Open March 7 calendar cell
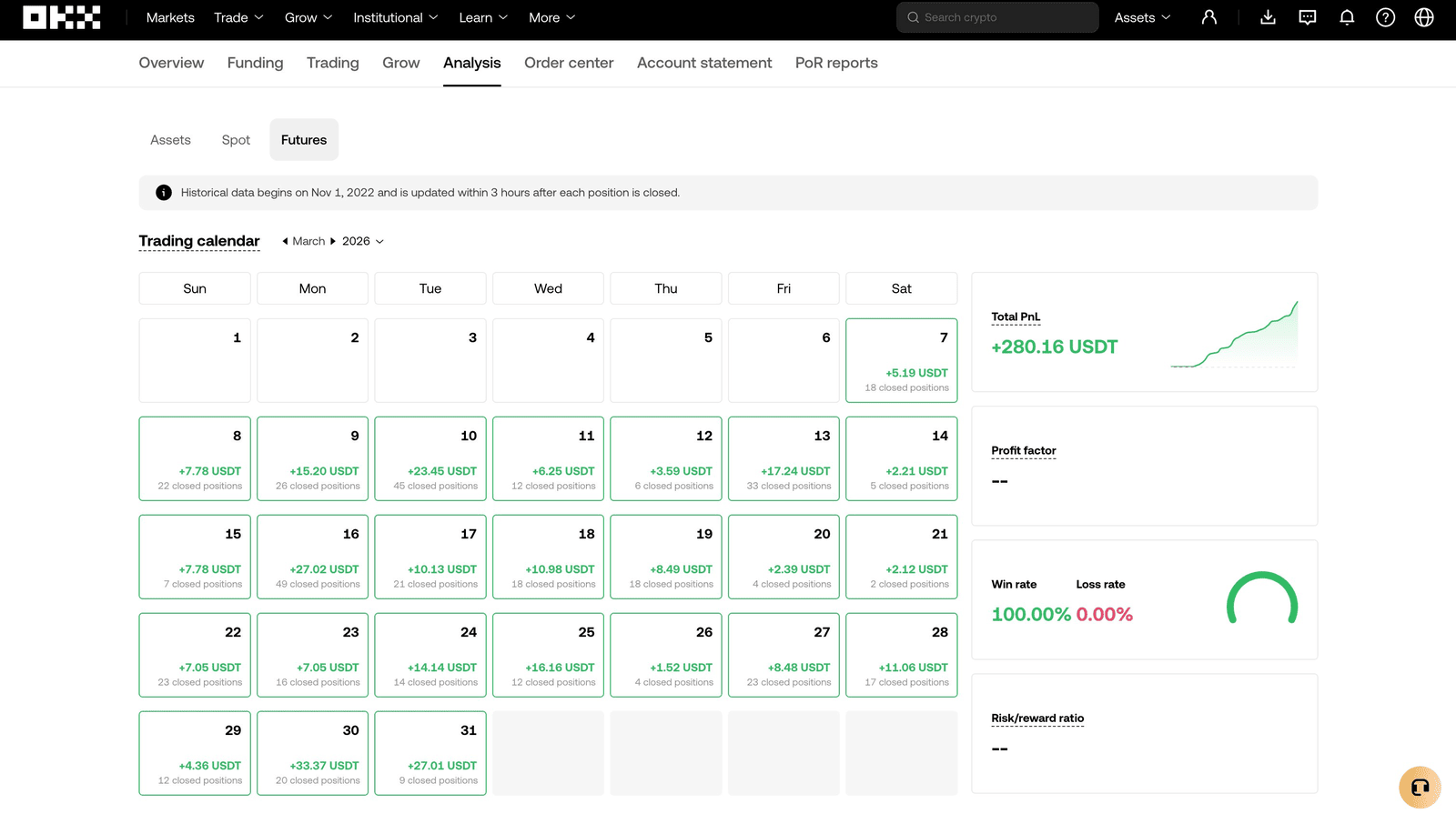This screenshot has height=824, width=1456. pos(902,360)
